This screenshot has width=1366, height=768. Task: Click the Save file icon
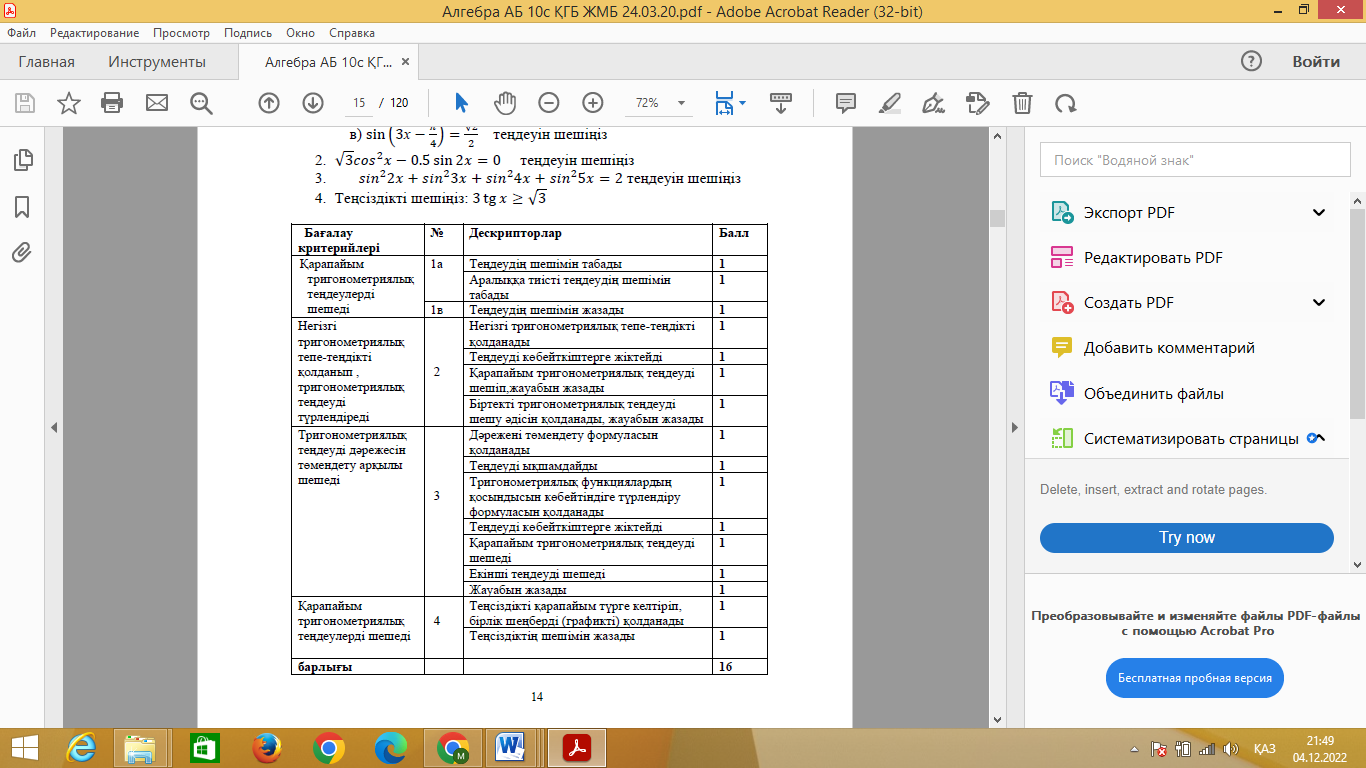click(25, 103)
